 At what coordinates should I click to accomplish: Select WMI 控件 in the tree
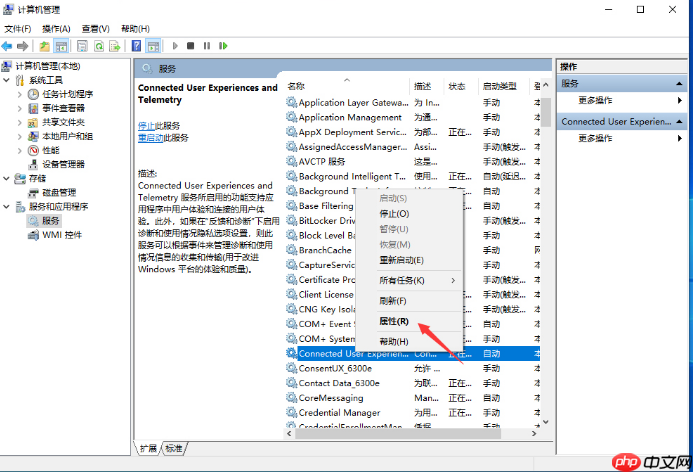click(62, 235)
